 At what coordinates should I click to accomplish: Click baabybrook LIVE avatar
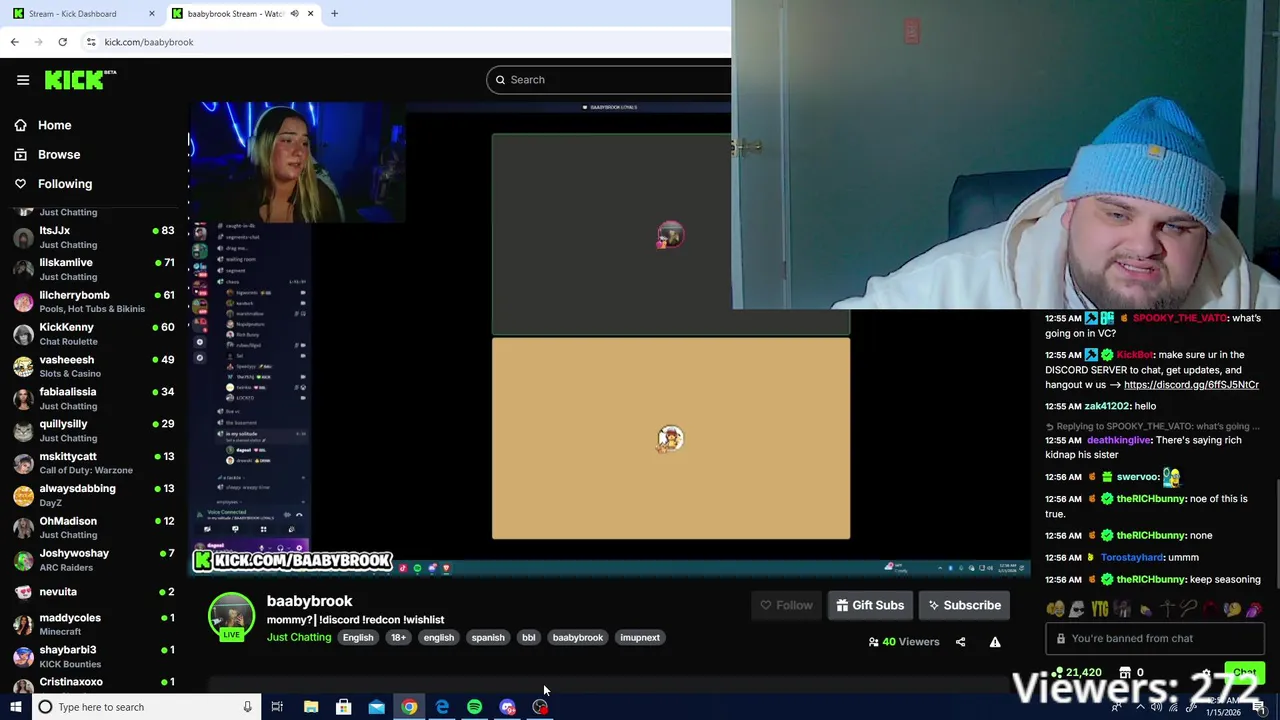coord(231,617)
